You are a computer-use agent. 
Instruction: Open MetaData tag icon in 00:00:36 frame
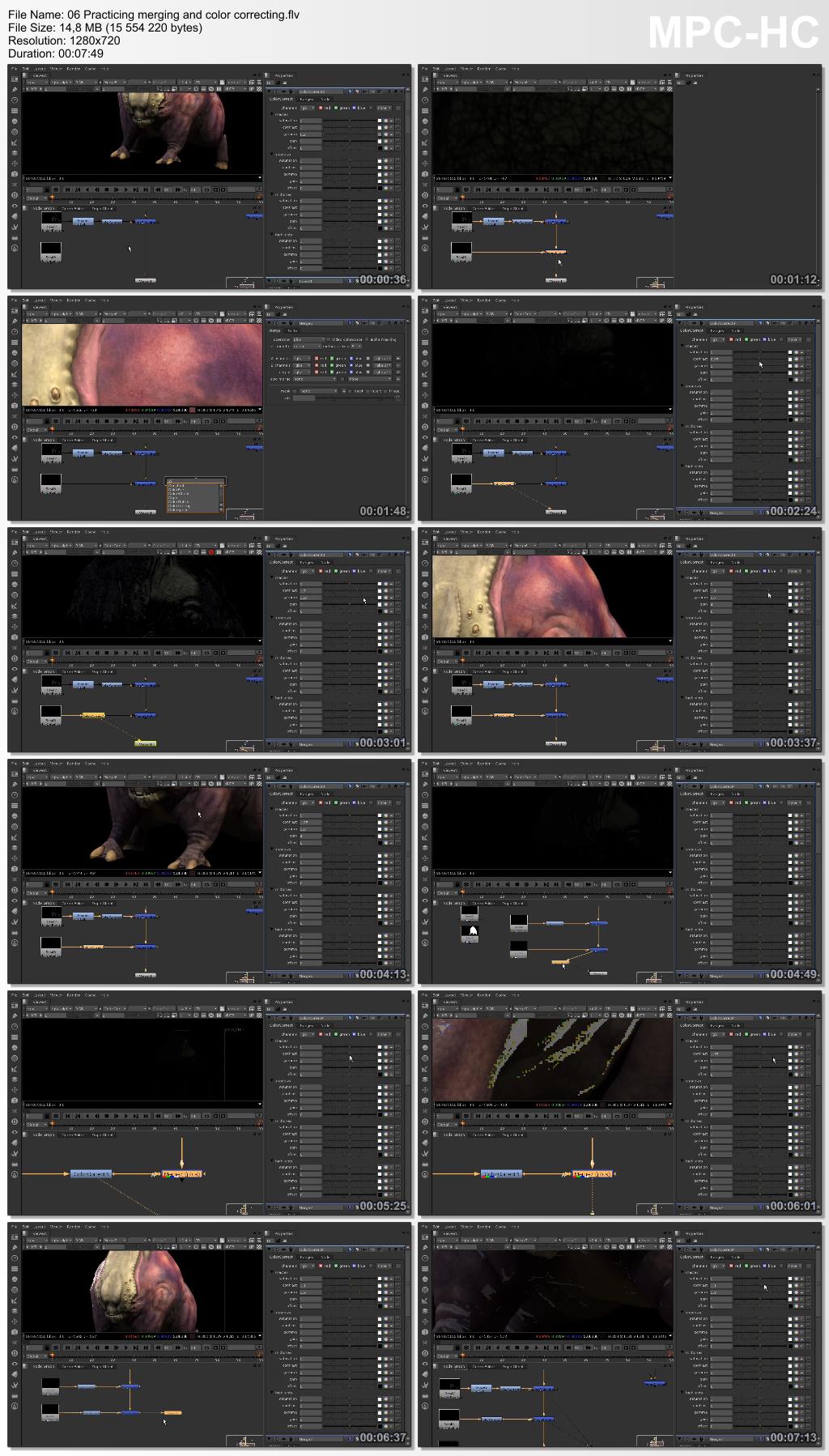15,216
